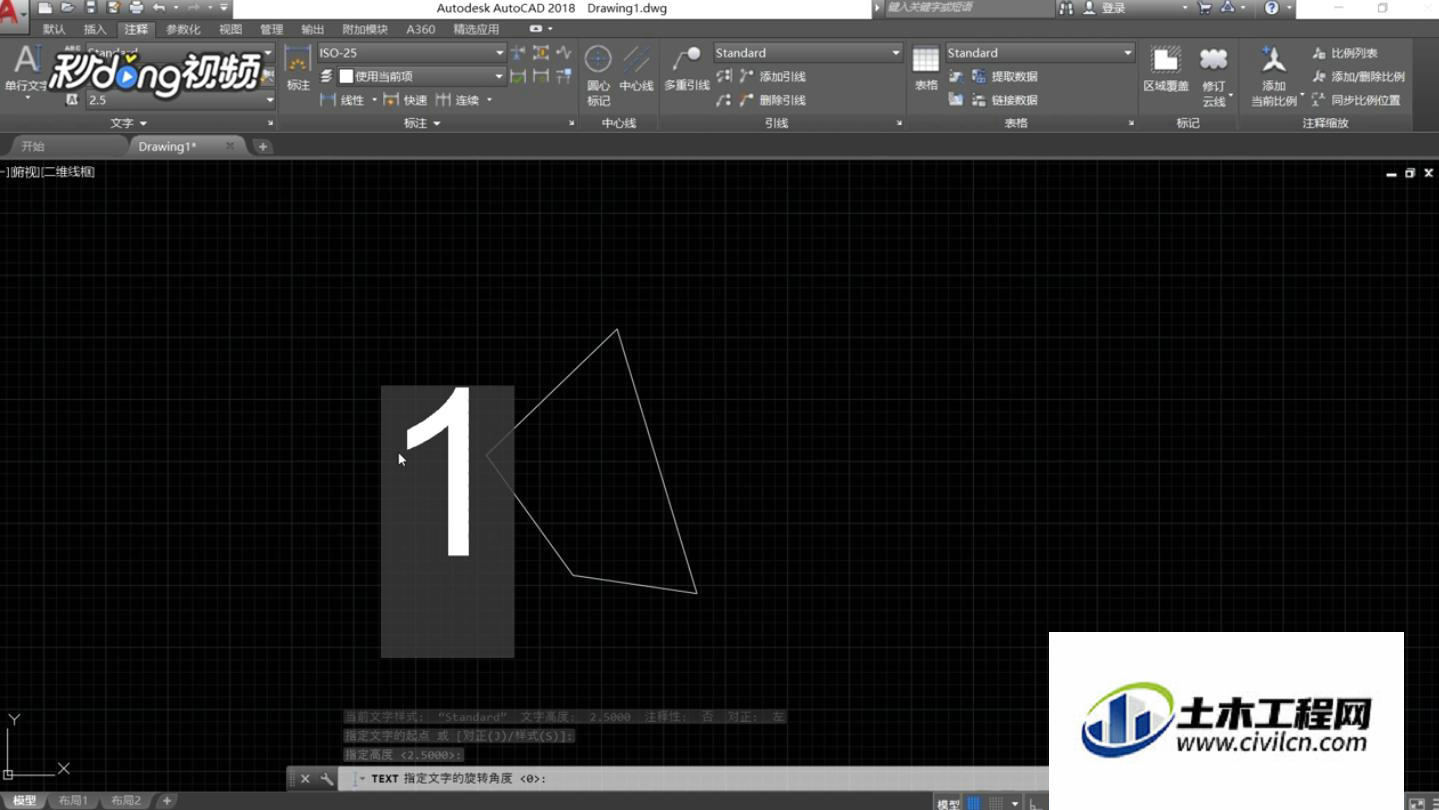Click the 圆心标记 center mark tool

[598, 75]
